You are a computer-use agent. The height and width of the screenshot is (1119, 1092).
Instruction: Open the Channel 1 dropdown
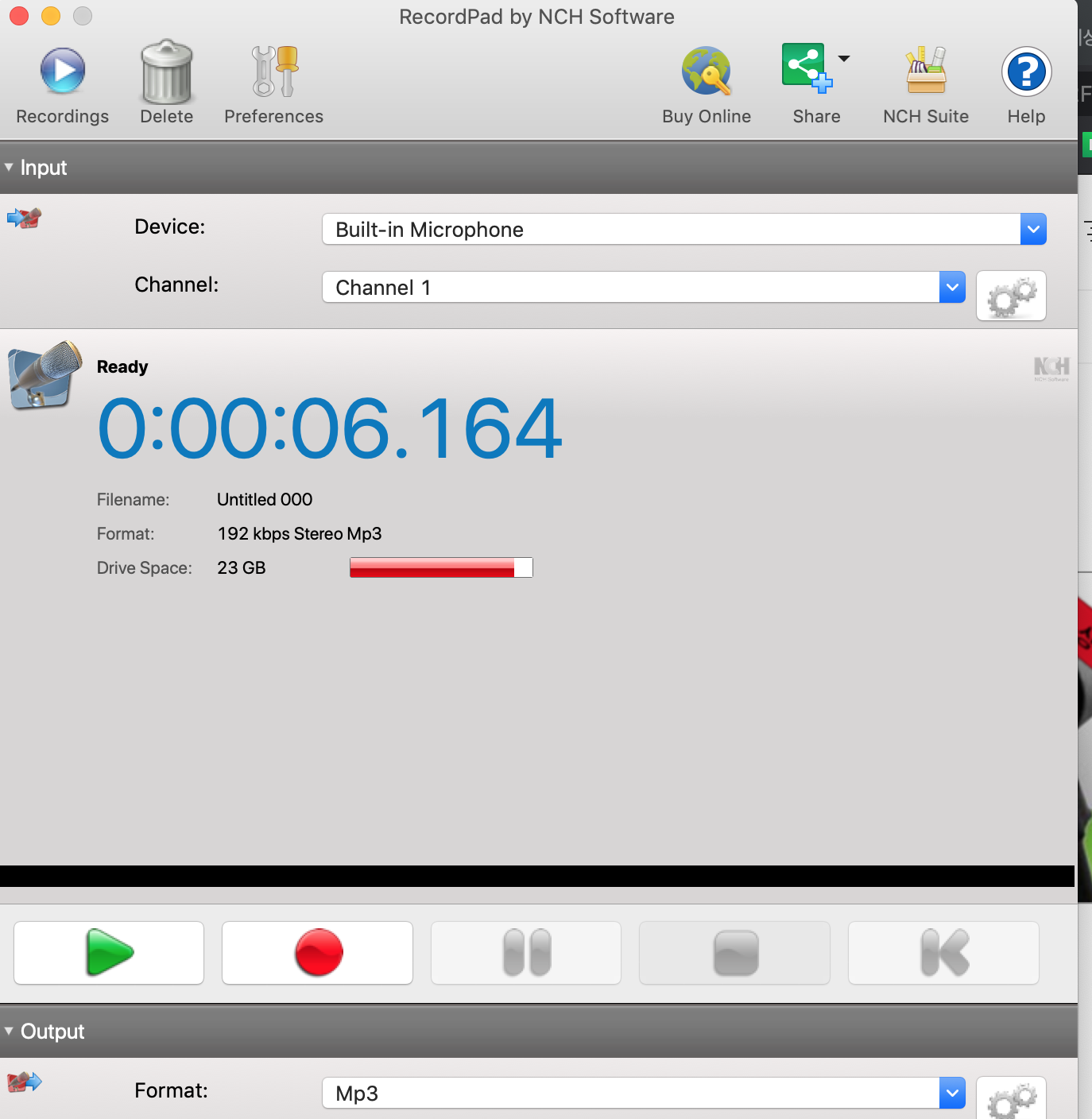pyautogui.click(x=643, y=287)
